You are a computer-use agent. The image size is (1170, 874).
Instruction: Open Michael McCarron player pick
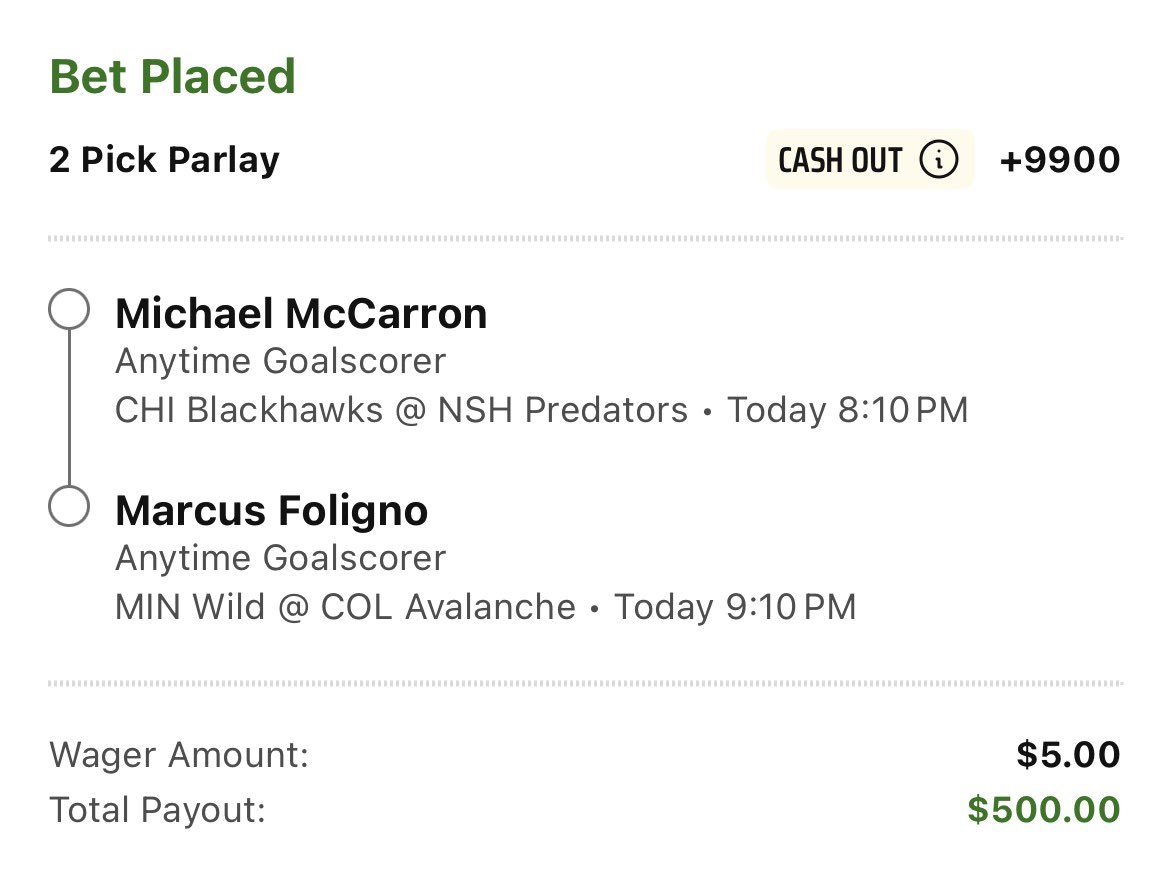tap(301, 314)
